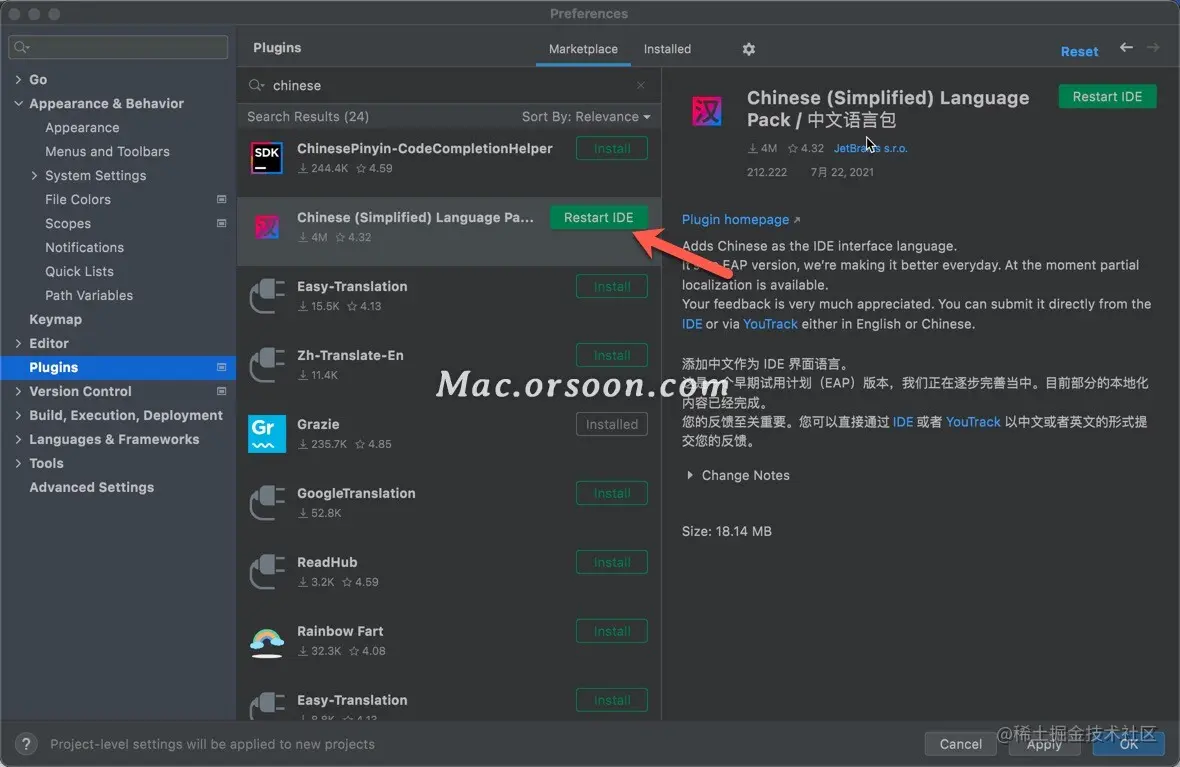The image size is (1180, 767).
Task: Open the plugins settings gear menu
Action: coord(748,49)
